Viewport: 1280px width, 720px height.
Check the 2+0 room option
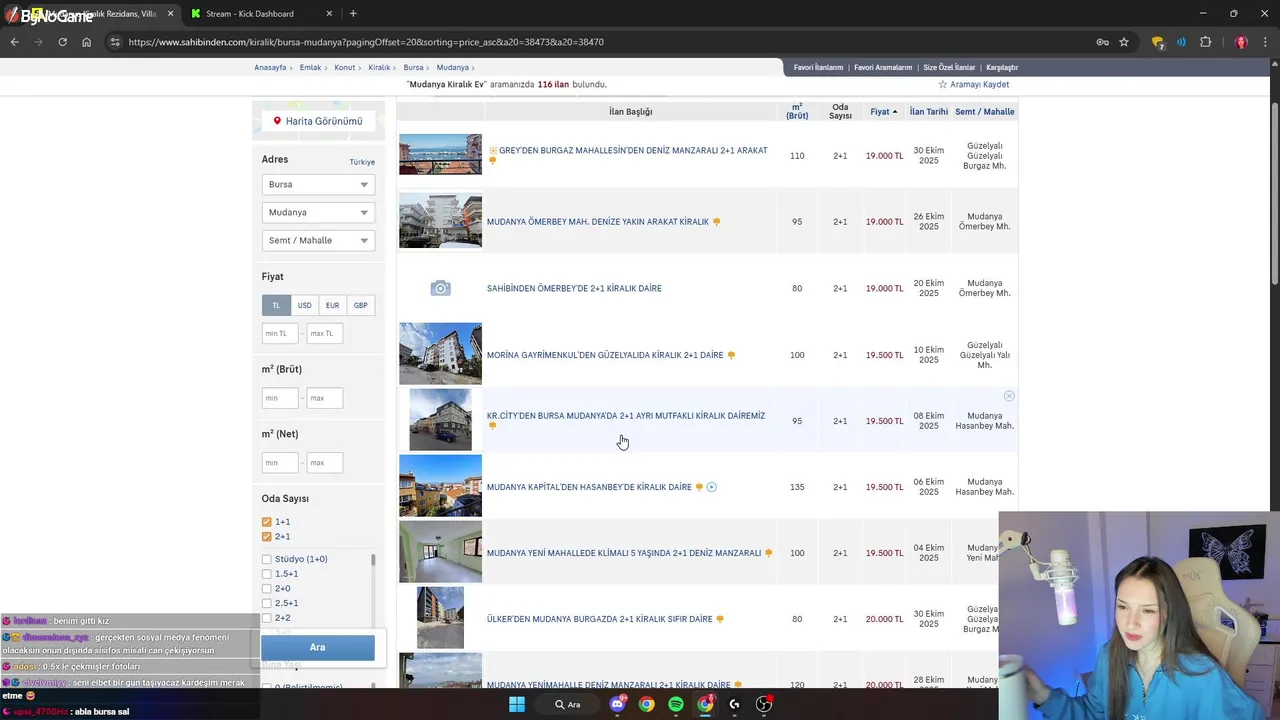[267, 589]
